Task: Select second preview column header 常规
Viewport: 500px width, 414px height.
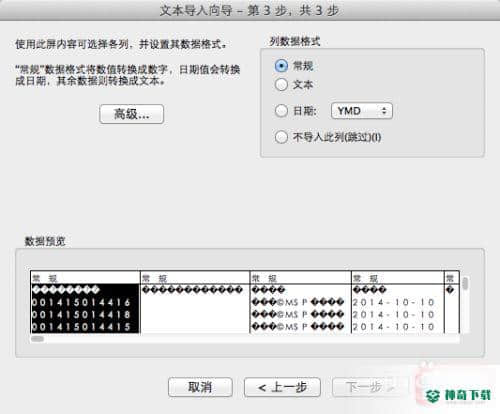Action: tap(195, 278)
